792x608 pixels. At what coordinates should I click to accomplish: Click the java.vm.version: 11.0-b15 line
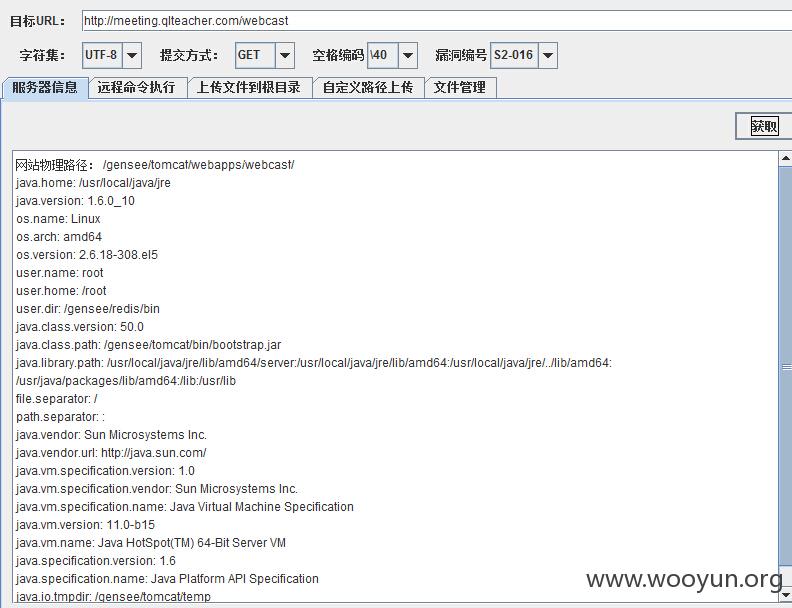[x=85, y=525]
